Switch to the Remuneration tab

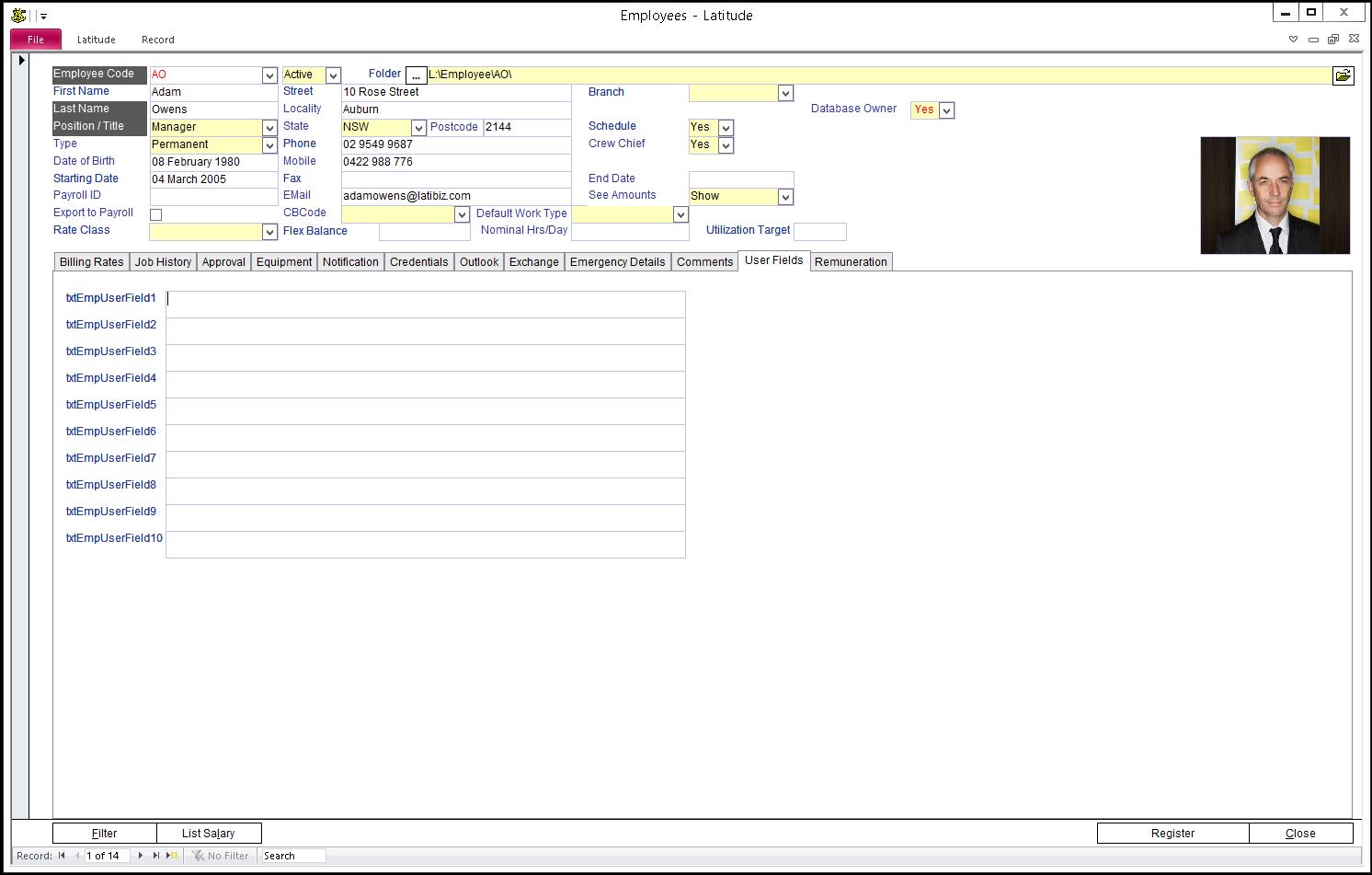(x=851, y=262)
